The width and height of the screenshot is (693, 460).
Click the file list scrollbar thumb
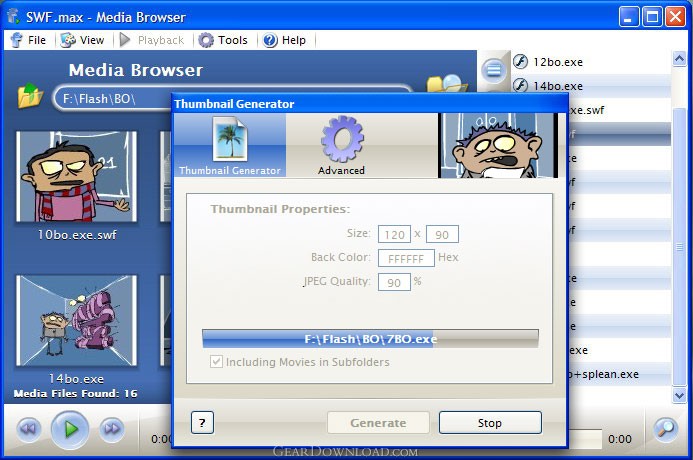679,247
